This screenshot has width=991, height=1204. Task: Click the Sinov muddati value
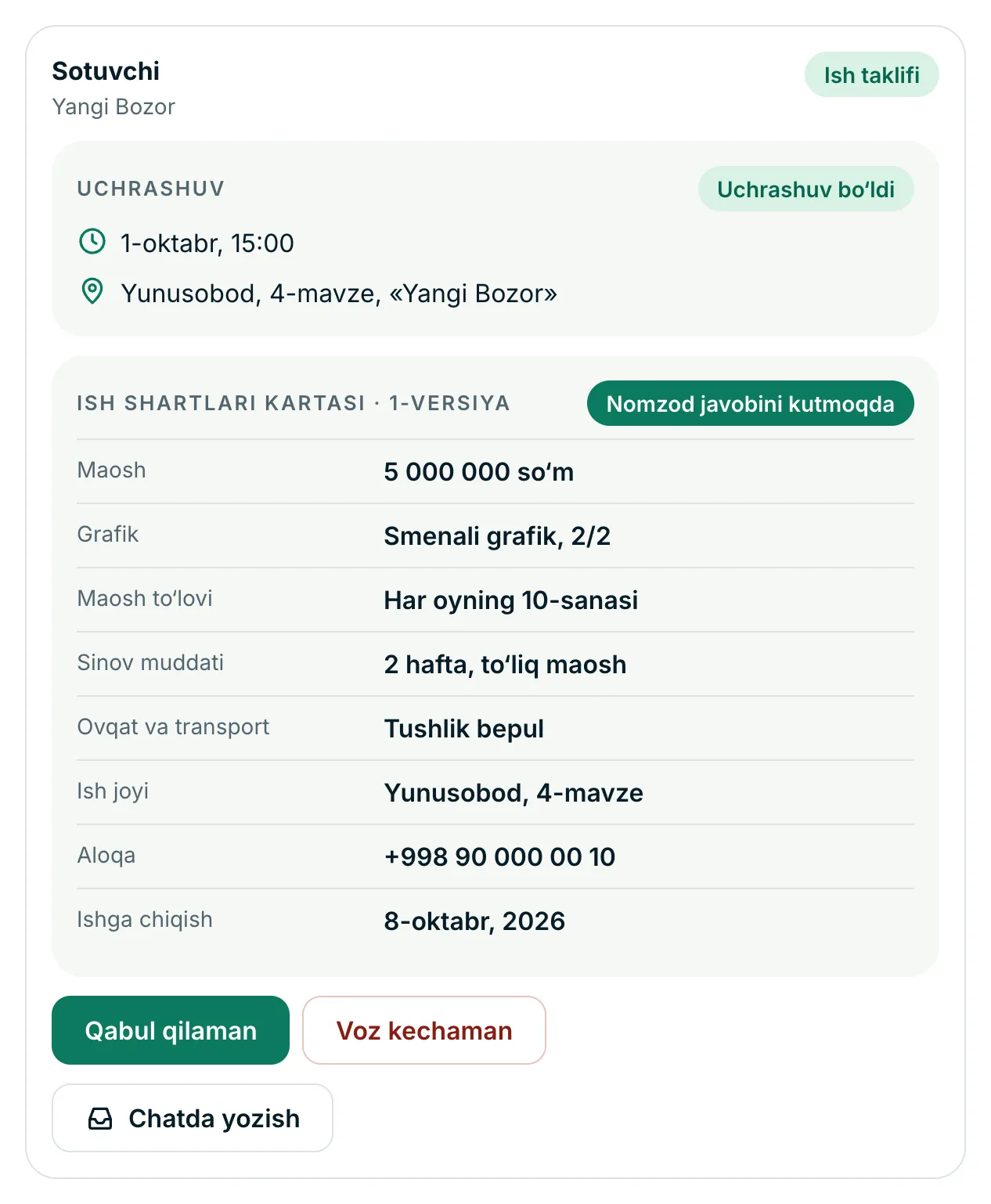(x=505, y=664)
